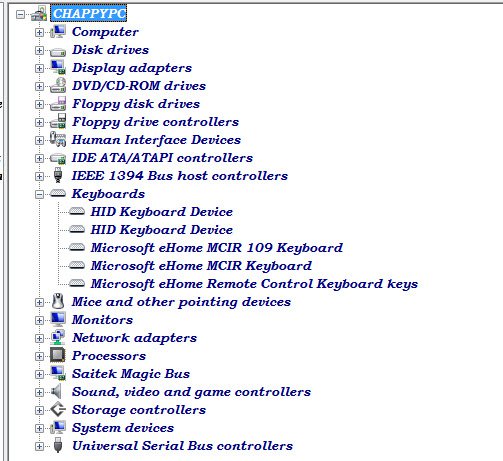Click the Display adapters icon
Viewport: 503px width, 461px height.
pos(58,68)
